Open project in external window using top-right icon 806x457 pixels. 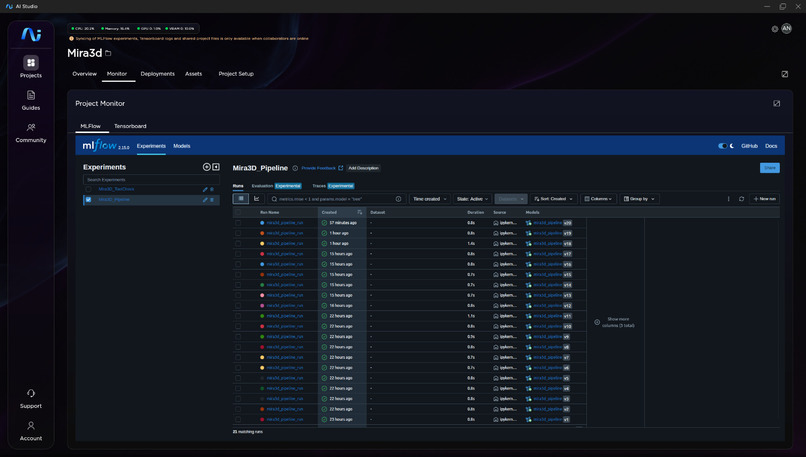(784, 74)
